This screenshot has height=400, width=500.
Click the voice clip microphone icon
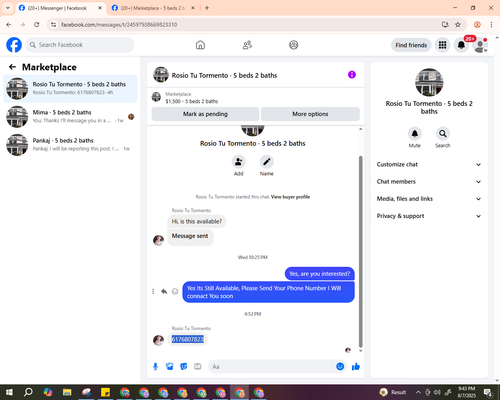click(x=155, y=367)
